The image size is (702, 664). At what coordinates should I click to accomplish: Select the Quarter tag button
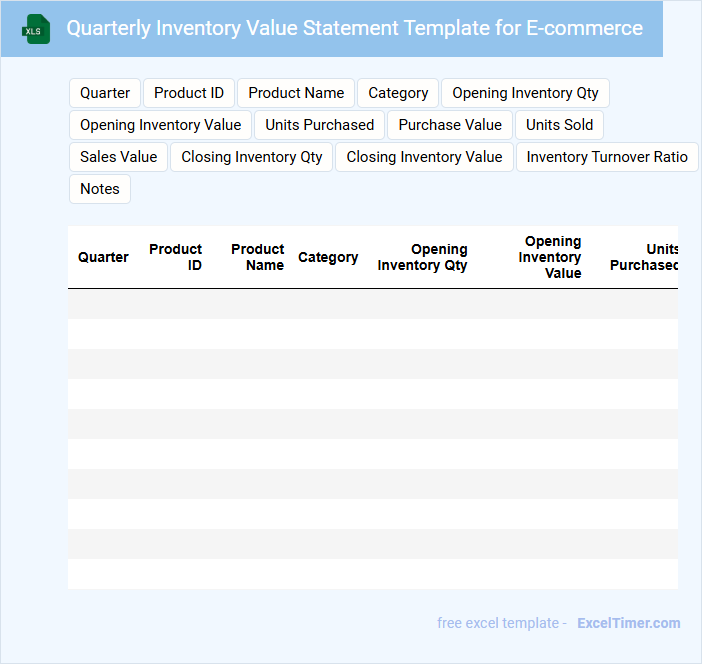coord(105,93)
